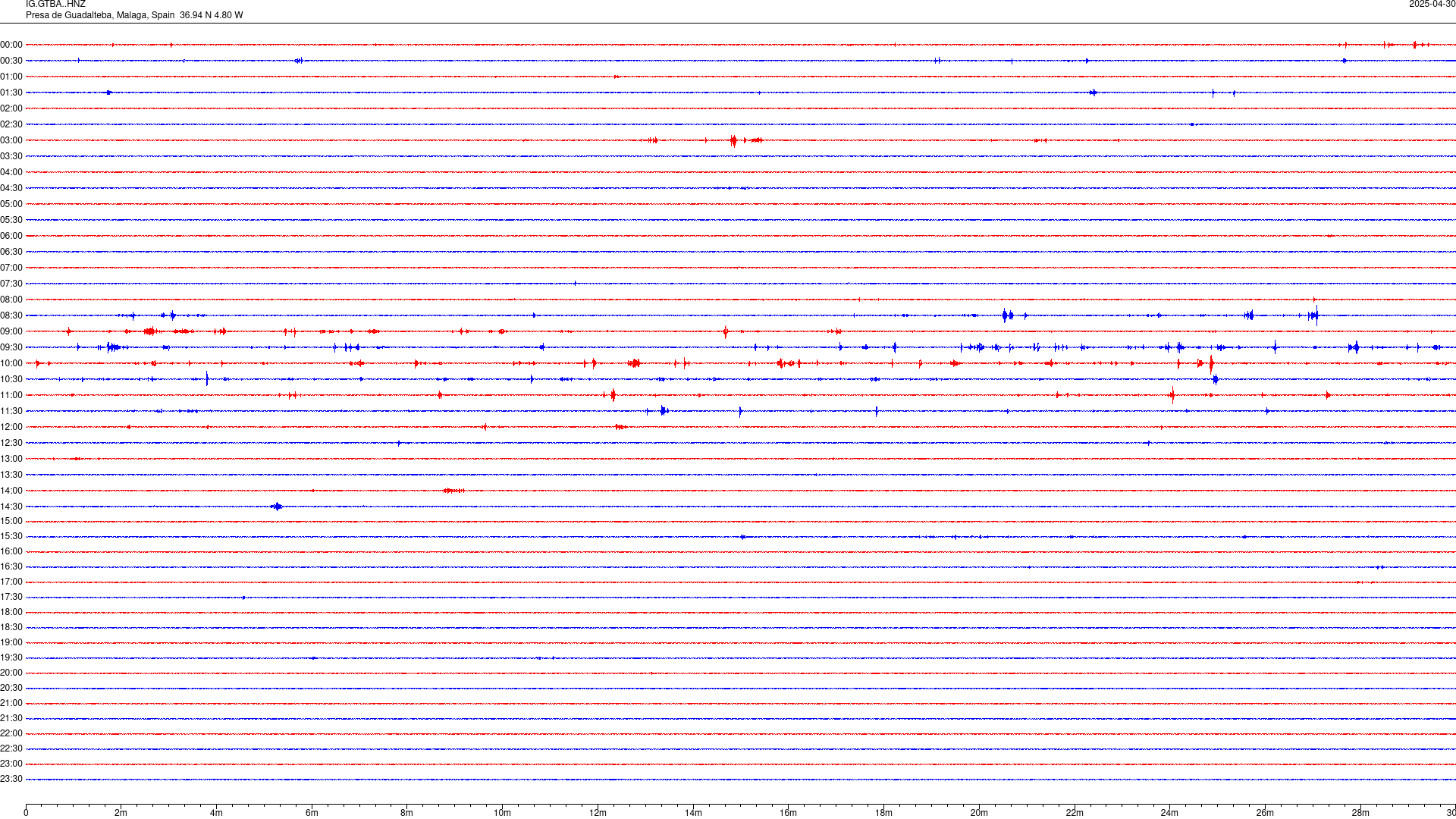Select the 10:30 trace time label
The width and height of the screenshot is (1456, 819).
[x=11, y=379]
